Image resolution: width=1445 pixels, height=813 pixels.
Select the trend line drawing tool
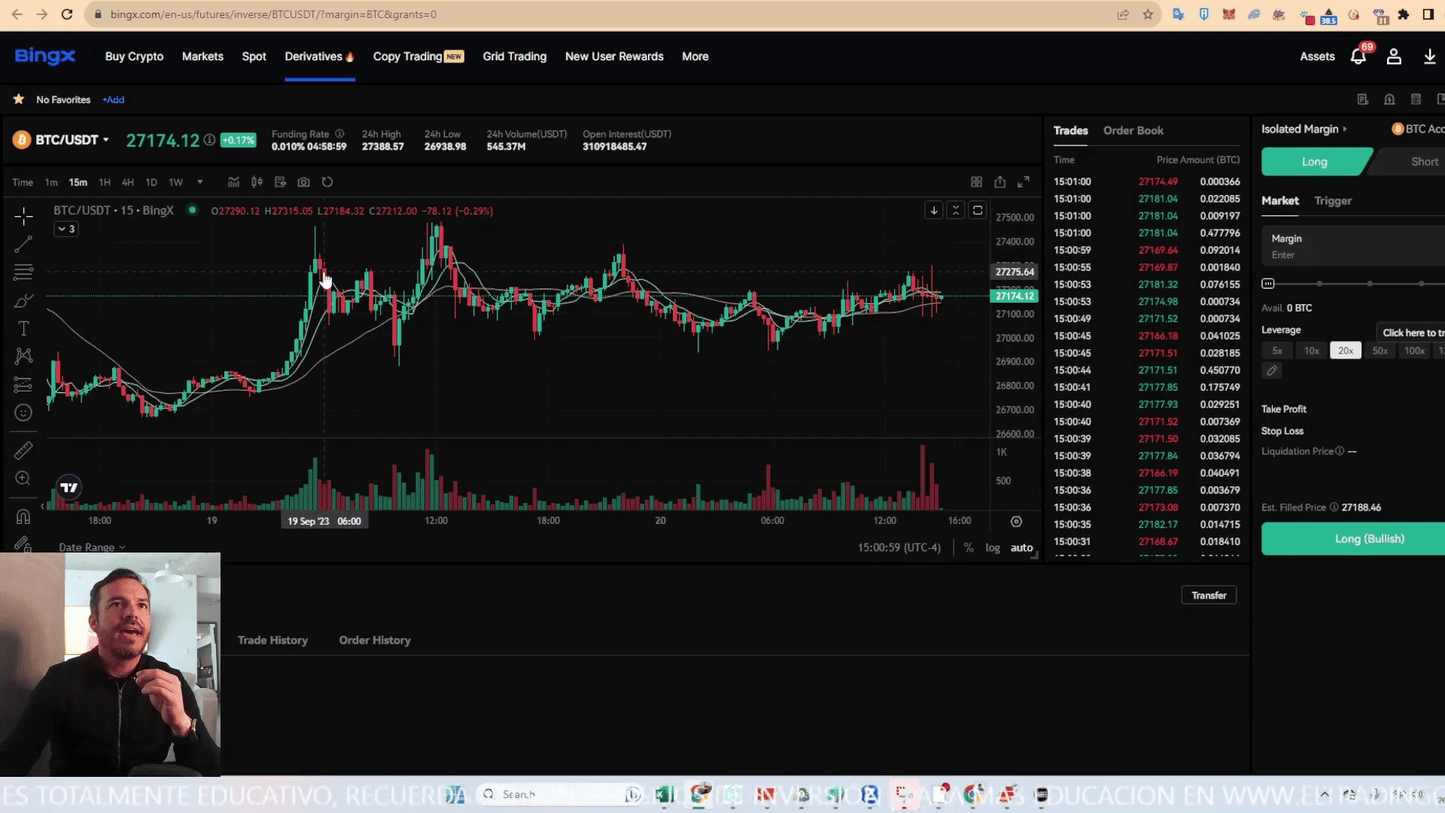coord(23,244)
